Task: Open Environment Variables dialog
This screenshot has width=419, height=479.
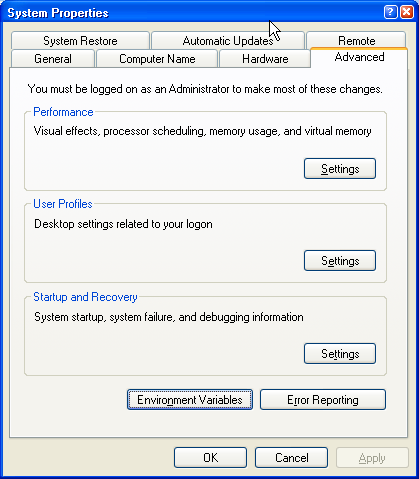Action: 190,400
